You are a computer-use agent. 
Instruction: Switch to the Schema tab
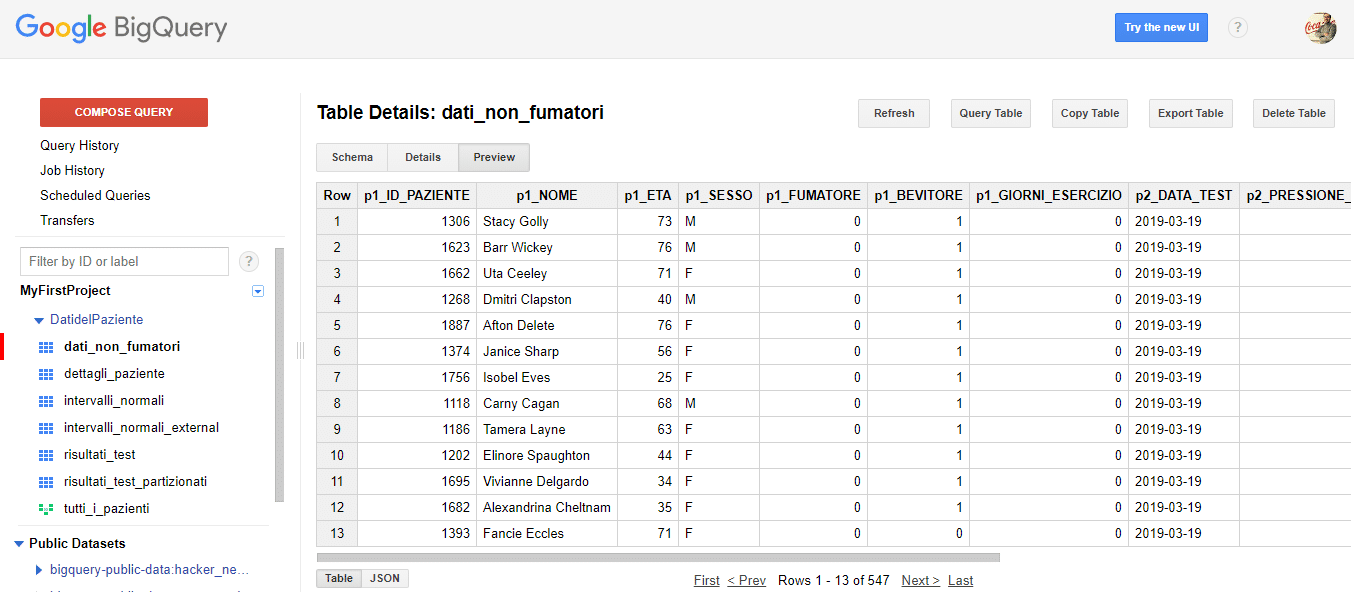click(x=352, y=157)
